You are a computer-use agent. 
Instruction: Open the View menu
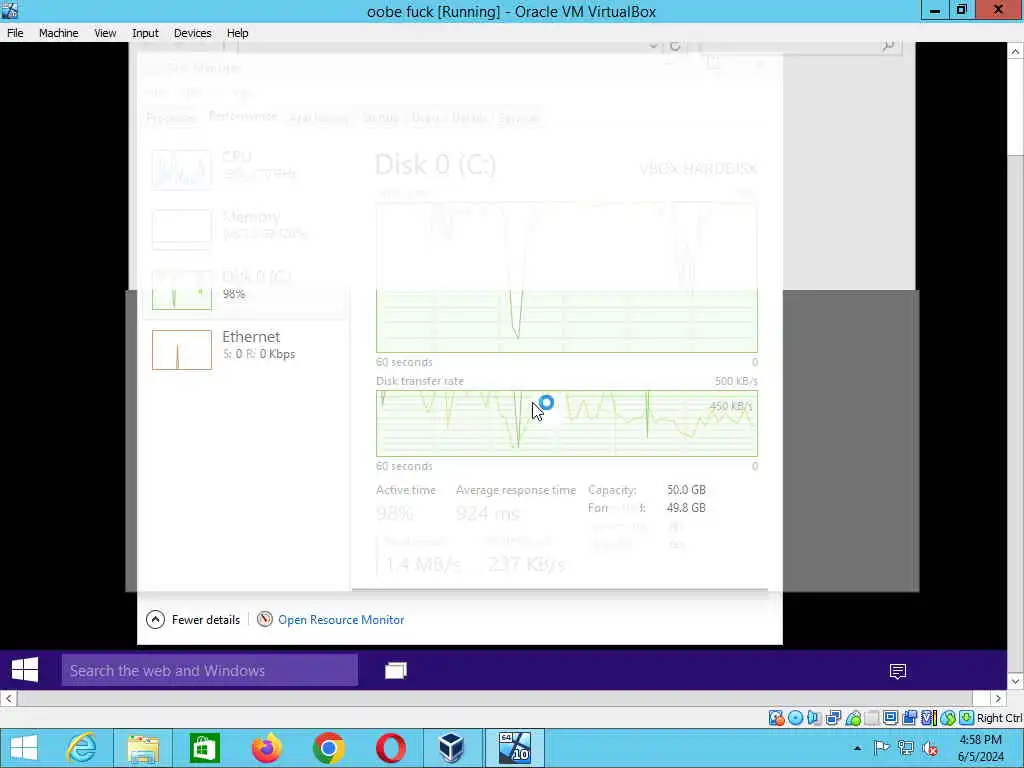[104, 33]
